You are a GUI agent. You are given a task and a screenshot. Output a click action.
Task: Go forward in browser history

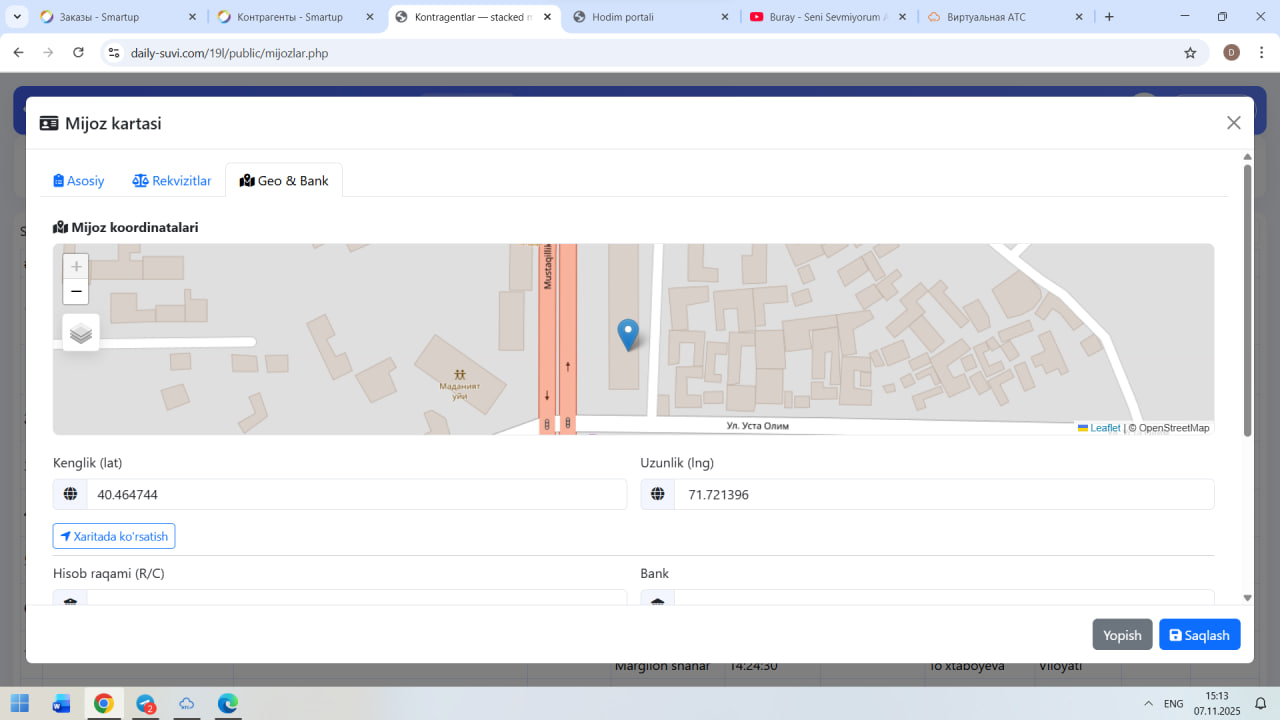pos(48,52)
